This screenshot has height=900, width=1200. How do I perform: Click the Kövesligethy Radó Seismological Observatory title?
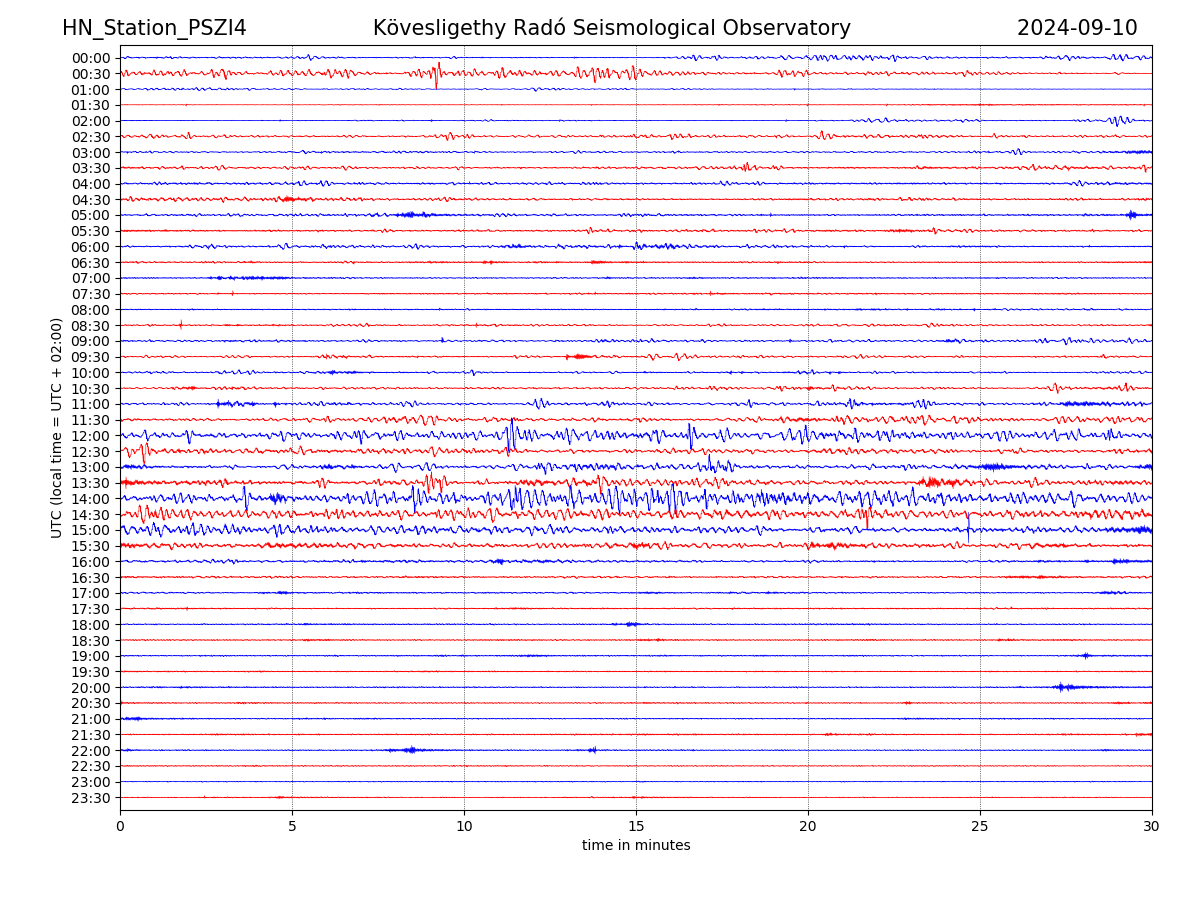click(611, 28)
